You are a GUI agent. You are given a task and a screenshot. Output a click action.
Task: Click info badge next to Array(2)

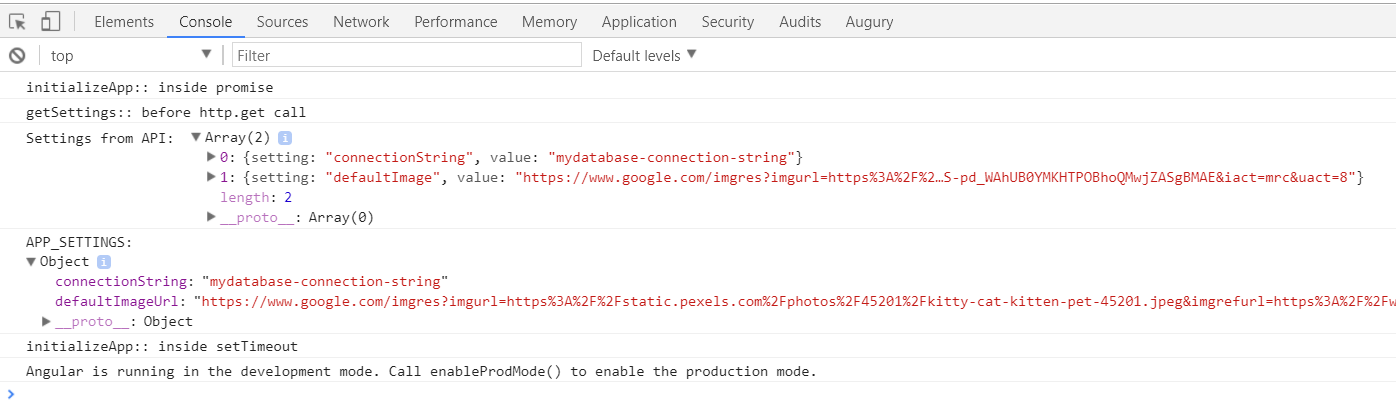coord(285,138)
